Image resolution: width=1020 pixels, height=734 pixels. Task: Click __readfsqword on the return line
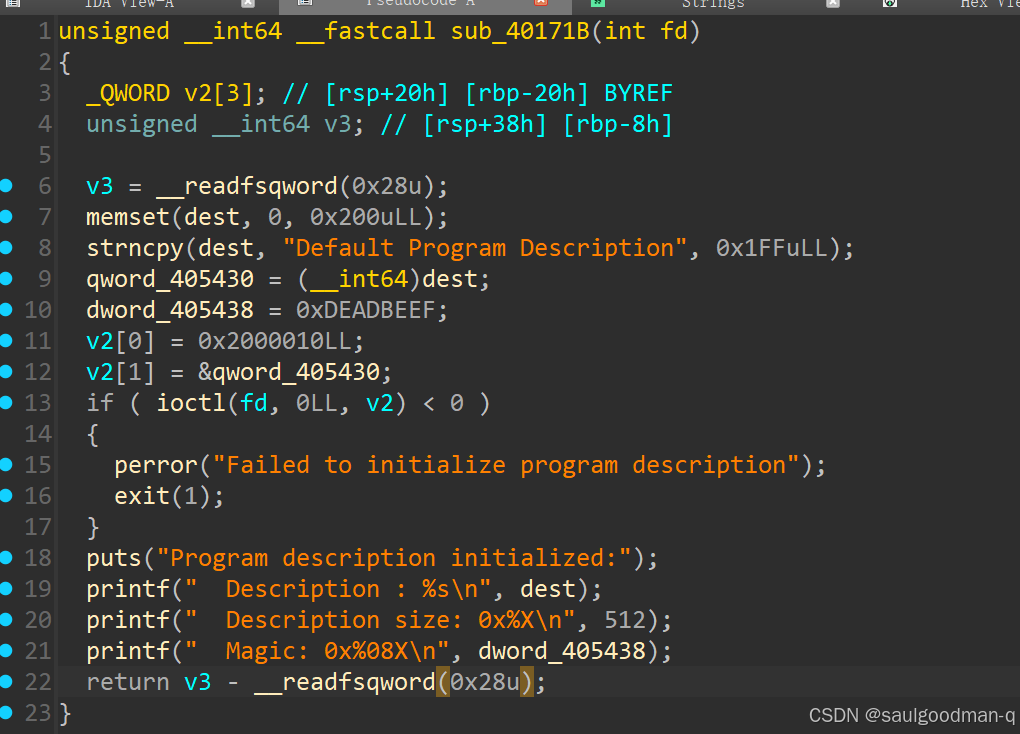coord(345,681)
